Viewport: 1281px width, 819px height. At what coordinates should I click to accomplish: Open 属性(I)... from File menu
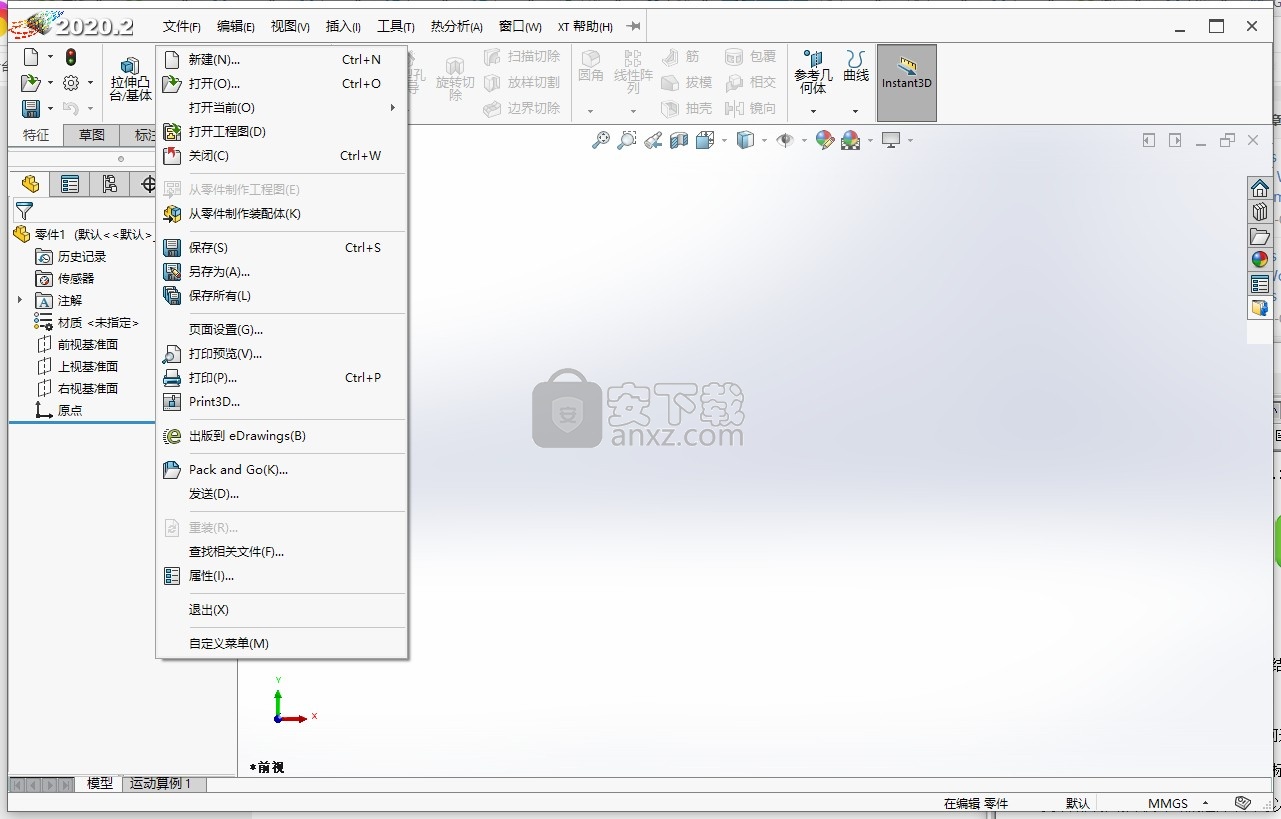coord(281,576)
